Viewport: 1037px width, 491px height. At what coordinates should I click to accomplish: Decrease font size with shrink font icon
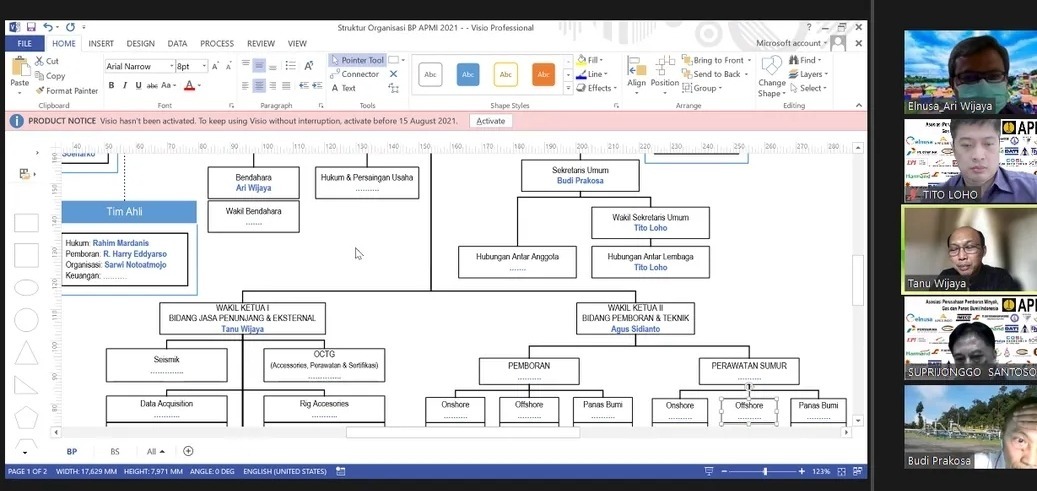(229, 66)
